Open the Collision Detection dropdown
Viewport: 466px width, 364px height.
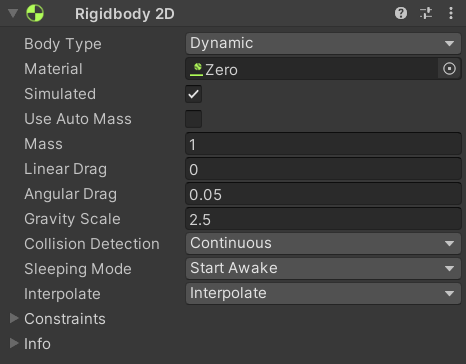323,243
